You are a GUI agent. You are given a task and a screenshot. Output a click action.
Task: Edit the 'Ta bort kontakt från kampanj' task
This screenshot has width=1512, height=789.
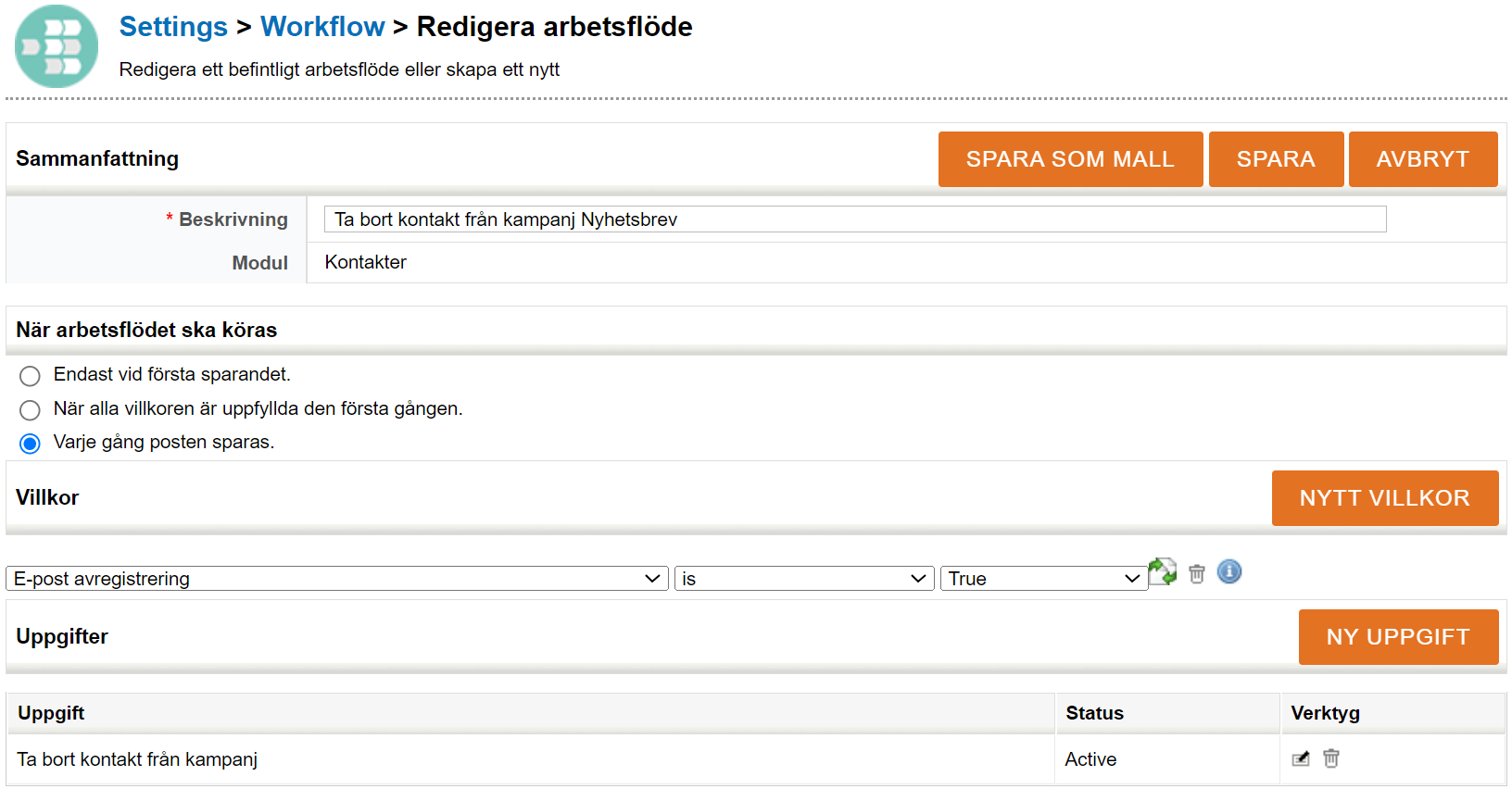coord(1301,759)
